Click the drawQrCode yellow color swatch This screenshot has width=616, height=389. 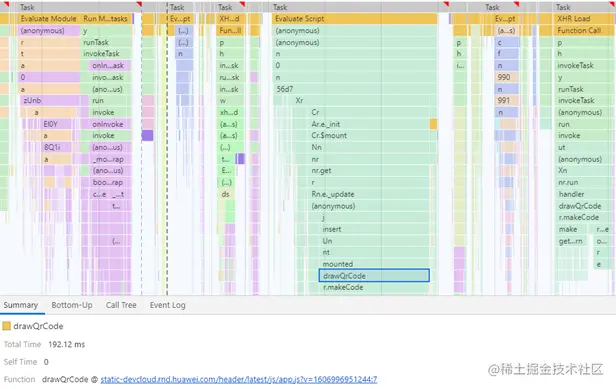click(7, 326)
